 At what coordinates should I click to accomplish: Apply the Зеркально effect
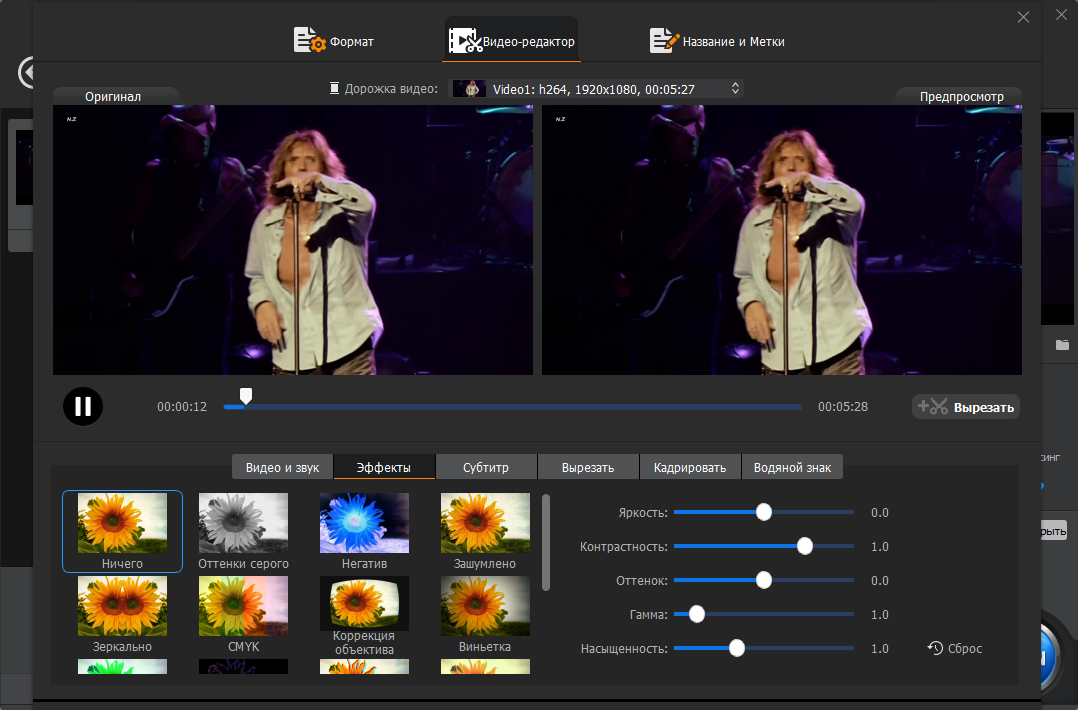pos(122,614)
